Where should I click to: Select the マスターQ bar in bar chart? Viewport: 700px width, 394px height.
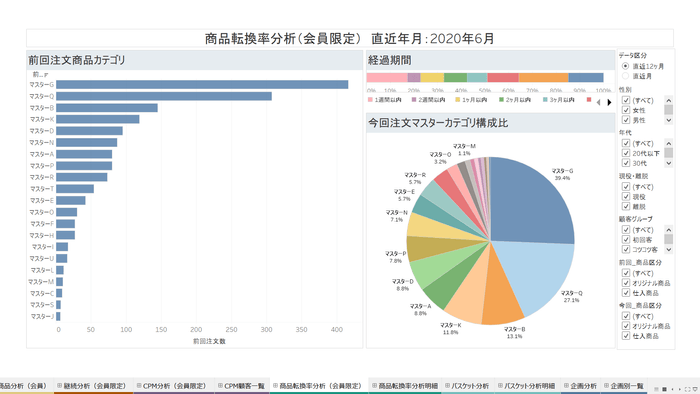164,96
